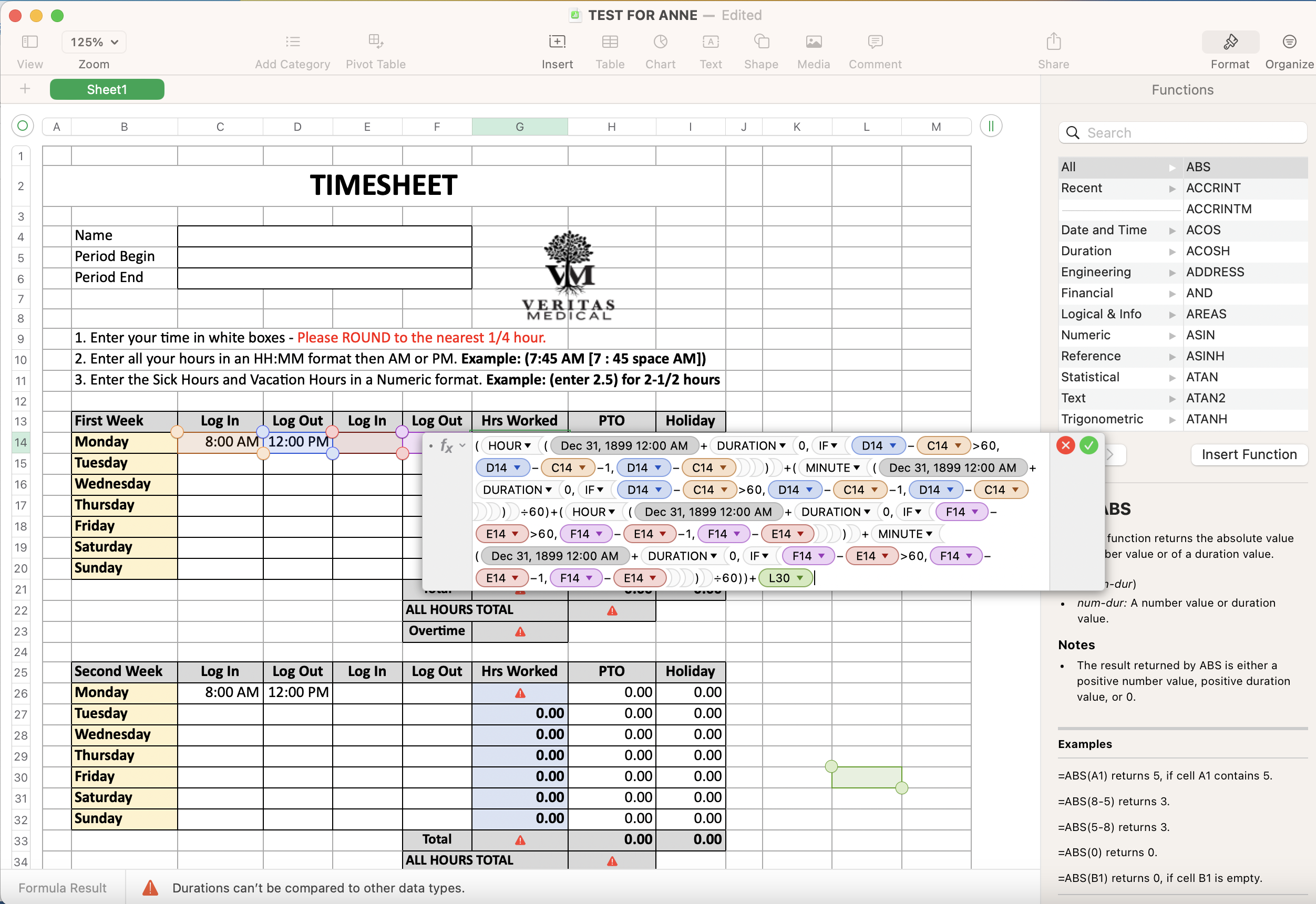This screenshot has width=1316, height=904.
Task: Open the 125% zoom dropdown
Action: (94, 42)
